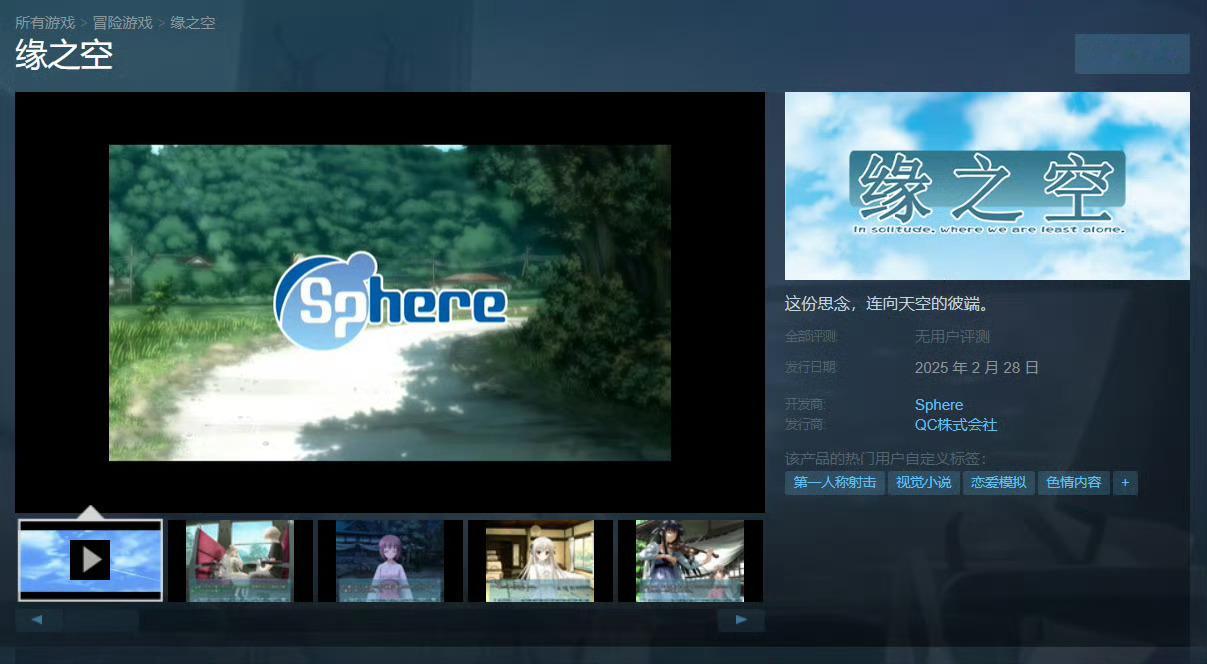Image resolution: width=1207 pixels, height=664 pixels.
Task: Add a tag with the plus button
Action: pyautogui.click(x=1125, y=483)
